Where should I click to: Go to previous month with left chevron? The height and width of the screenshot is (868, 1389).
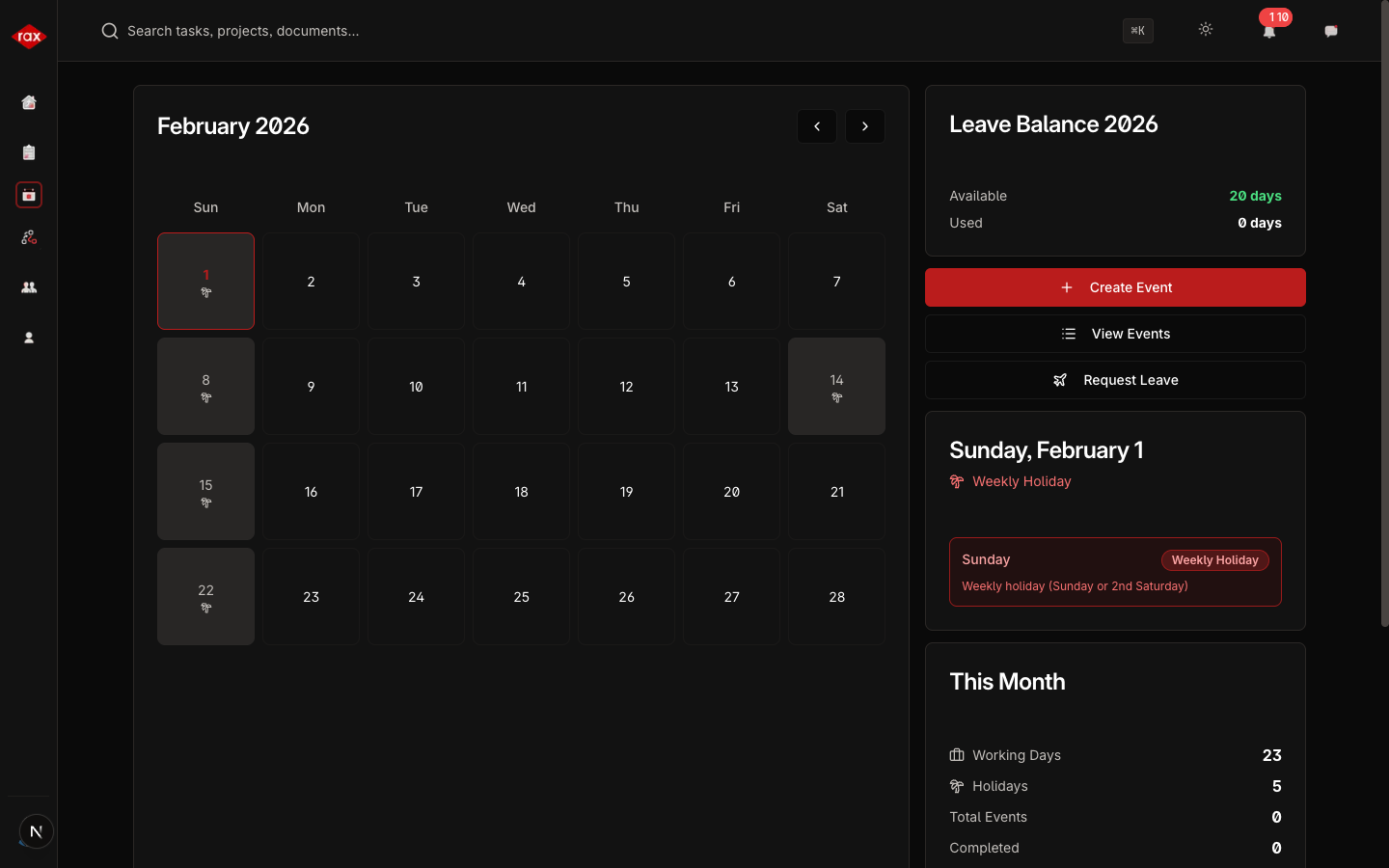click(817, 126)
